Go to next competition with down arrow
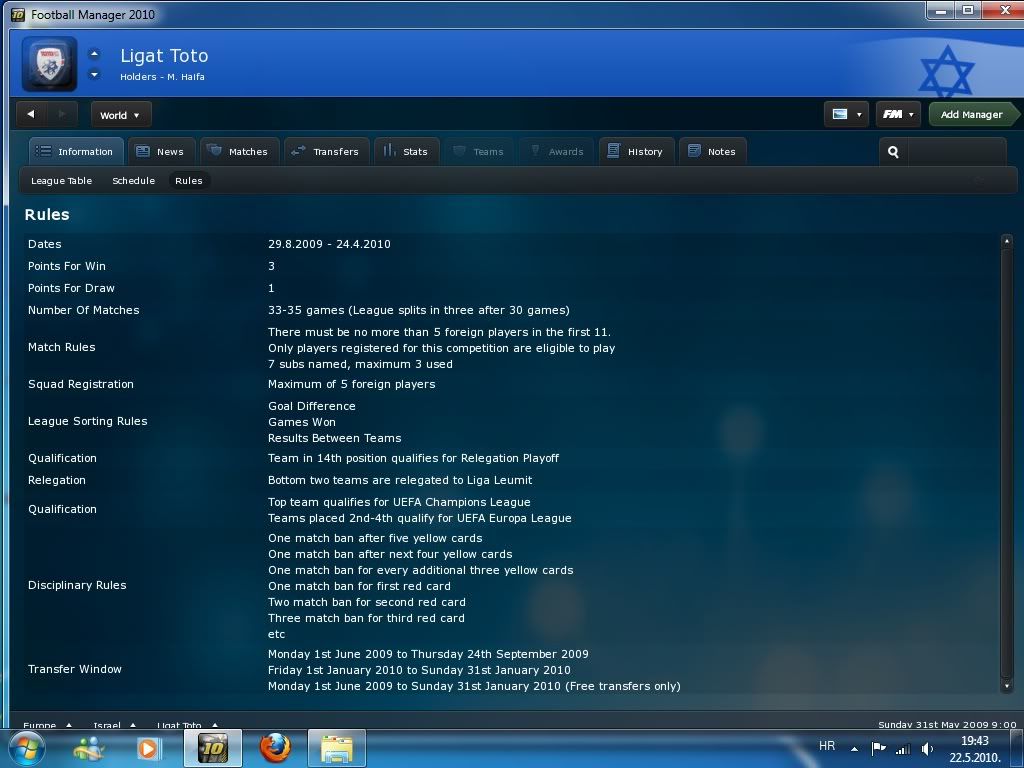This screenshot has width=1024, height=768. point(94,75)
